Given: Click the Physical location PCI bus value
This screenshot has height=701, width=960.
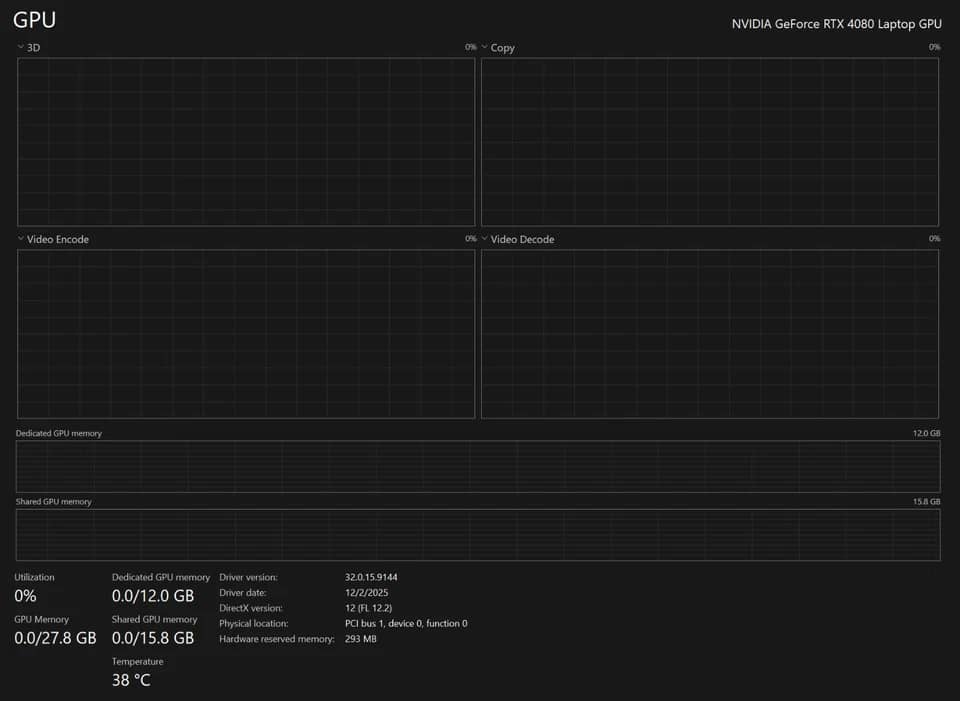Looking at the screenshot, I should coord(406,623).
